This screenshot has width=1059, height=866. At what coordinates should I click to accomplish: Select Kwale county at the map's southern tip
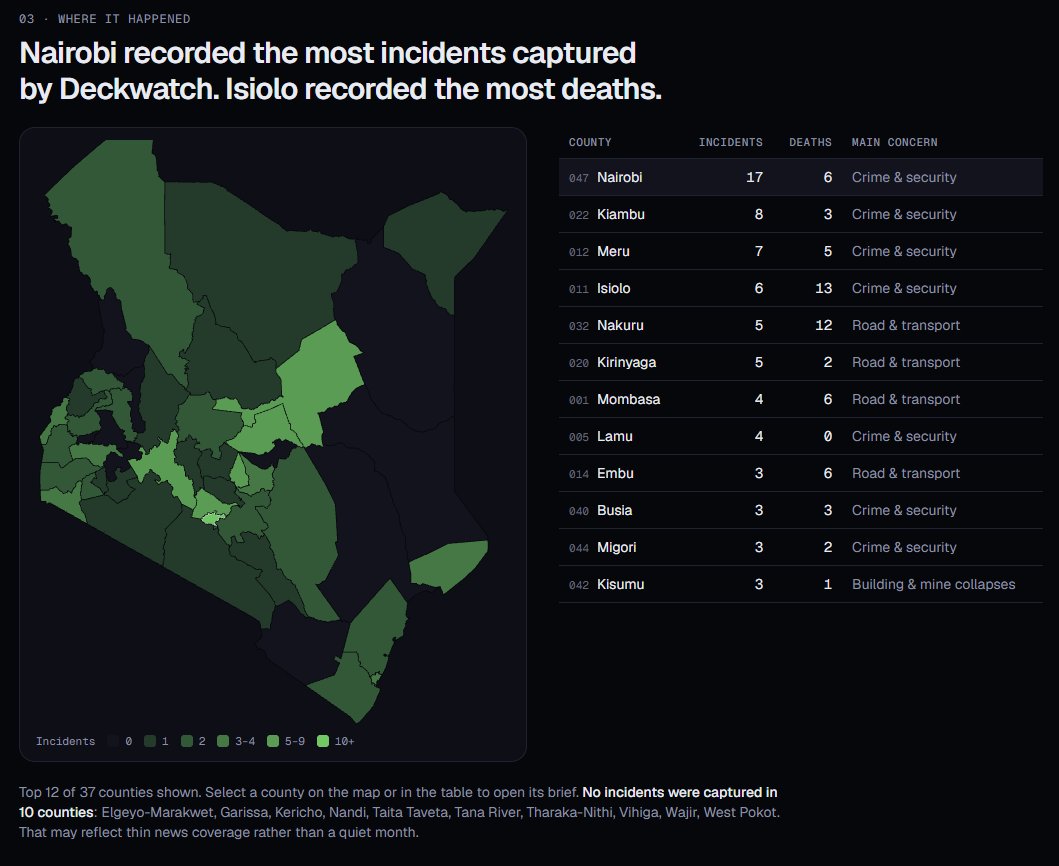[348, 689]
